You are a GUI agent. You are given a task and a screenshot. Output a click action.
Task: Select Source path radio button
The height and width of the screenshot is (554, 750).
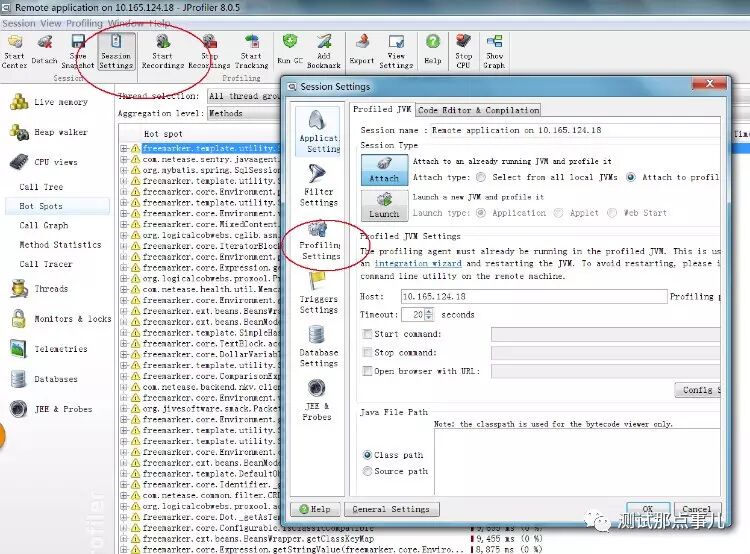coord(367,471)
